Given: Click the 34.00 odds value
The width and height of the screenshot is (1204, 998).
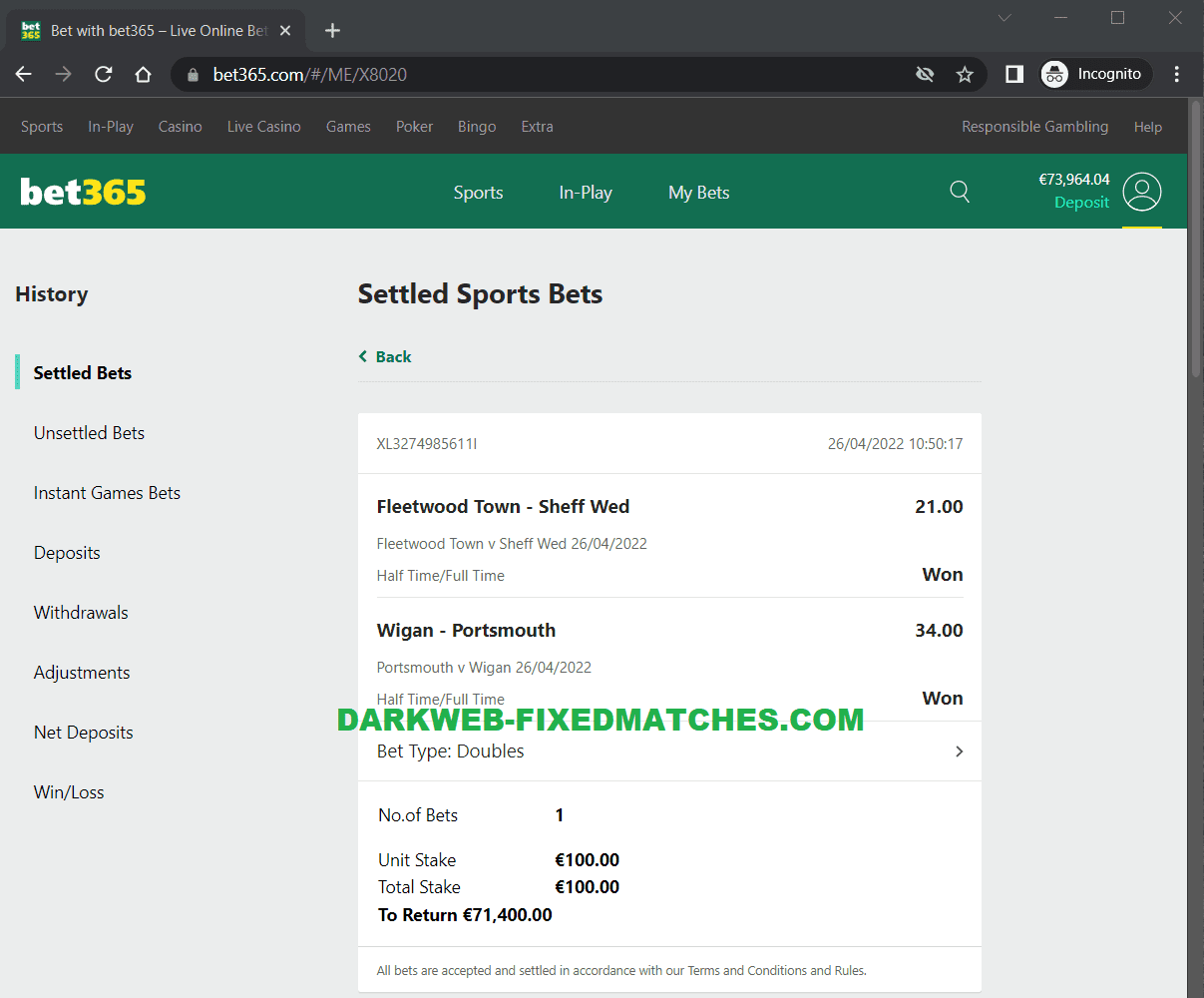Looking at the screenshot, I should coord(939,631).
